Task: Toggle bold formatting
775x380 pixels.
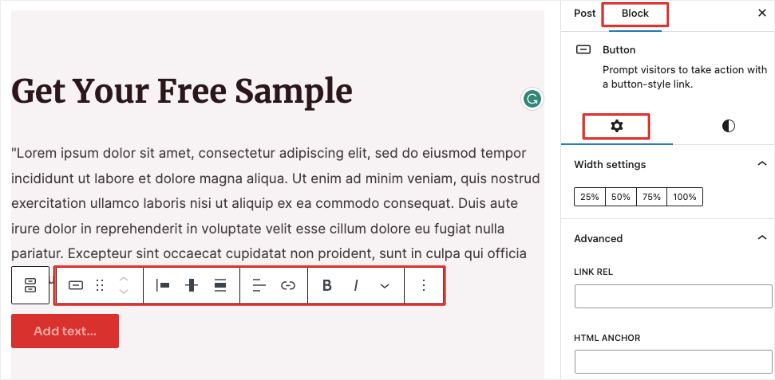Action: point(327,285)
